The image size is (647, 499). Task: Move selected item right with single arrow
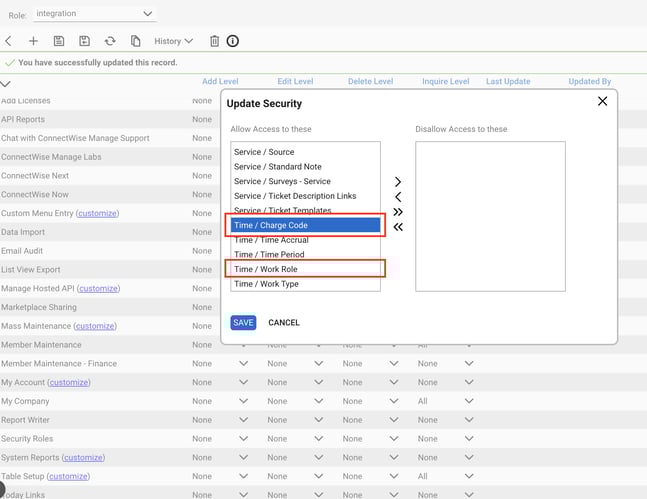click(398, 182)
